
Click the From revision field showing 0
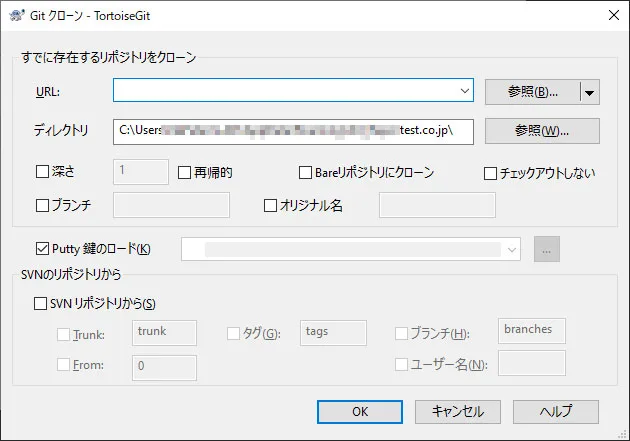[164, 367]
